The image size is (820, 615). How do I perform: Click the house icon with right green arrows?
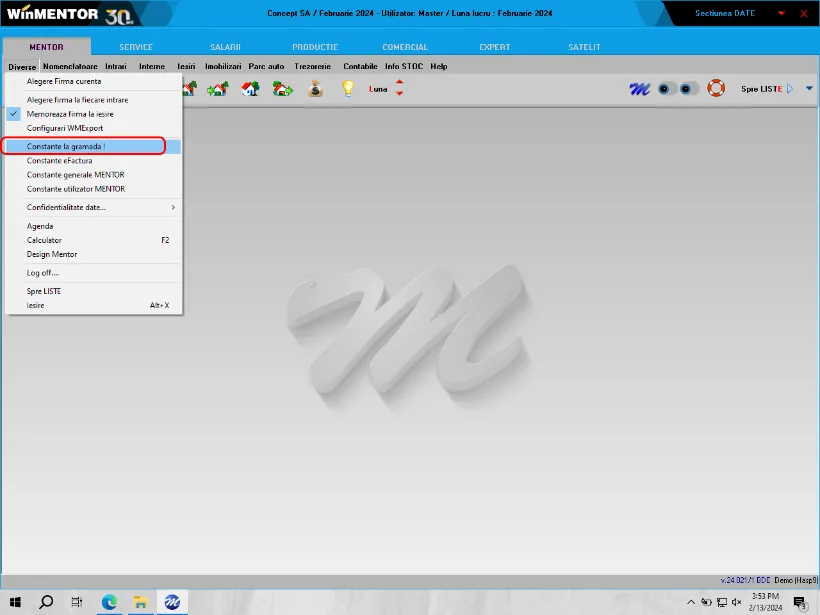tap(283, 89)
